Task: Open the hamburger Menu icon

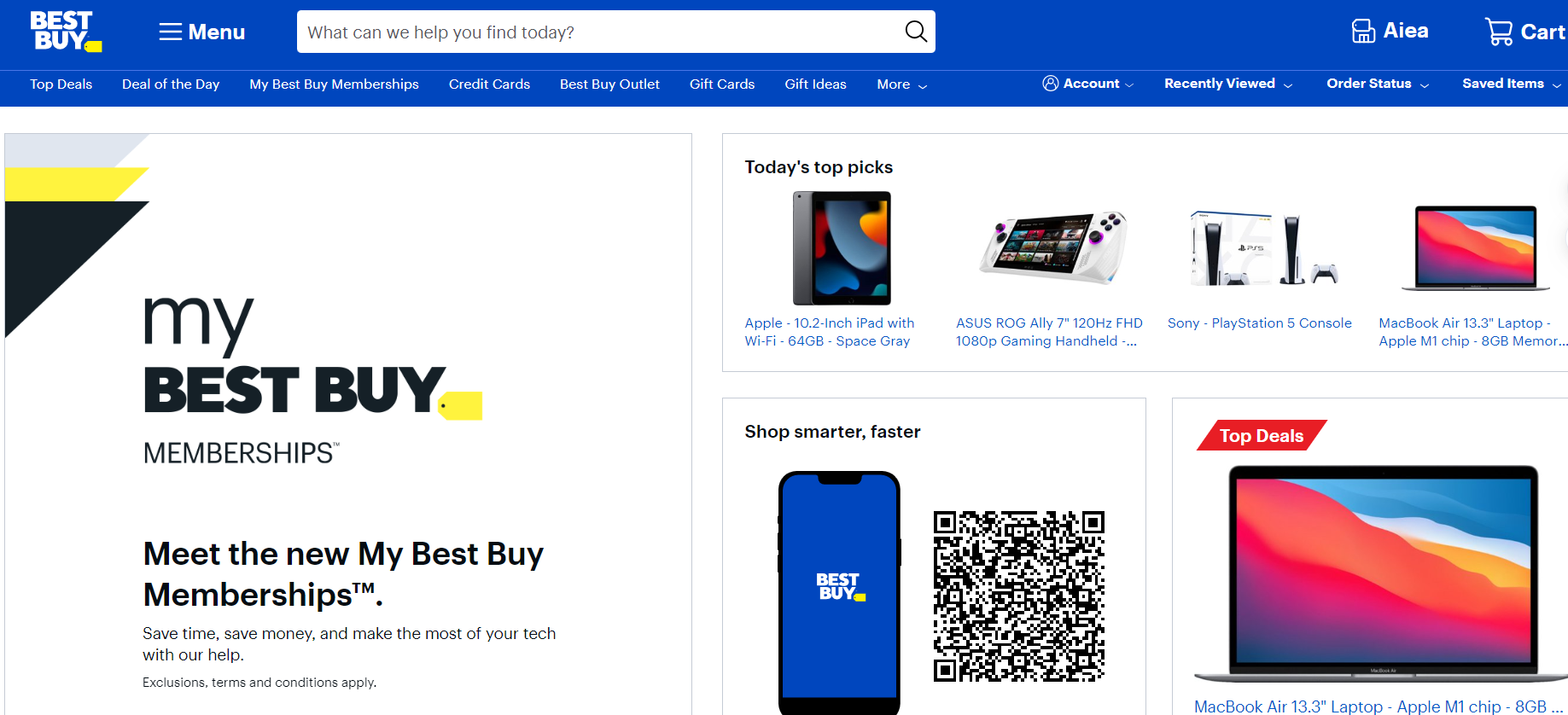Action: pos(171,32)
